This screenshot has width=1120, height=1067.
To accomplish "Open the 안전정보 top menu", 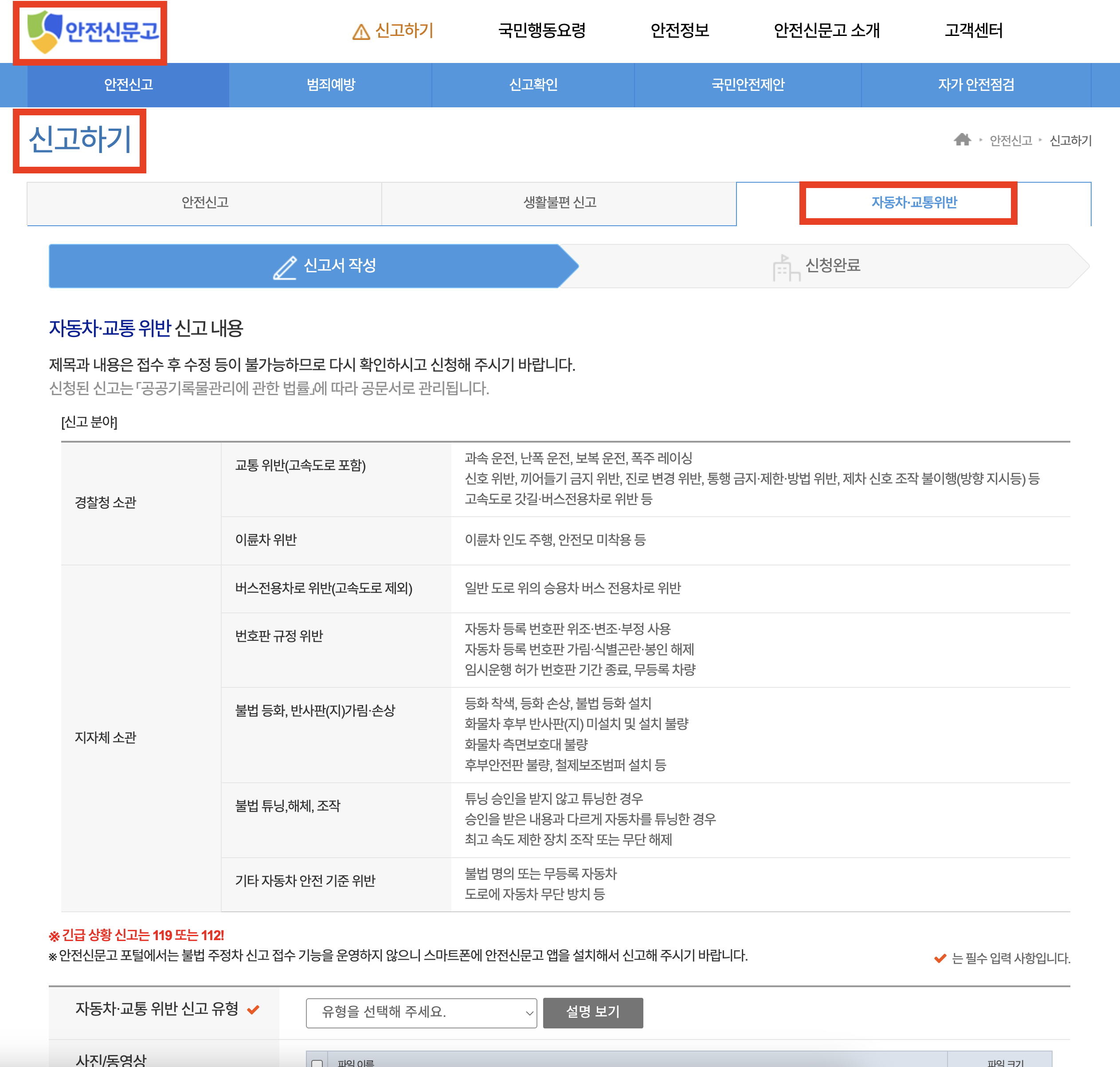I will 679,31.
